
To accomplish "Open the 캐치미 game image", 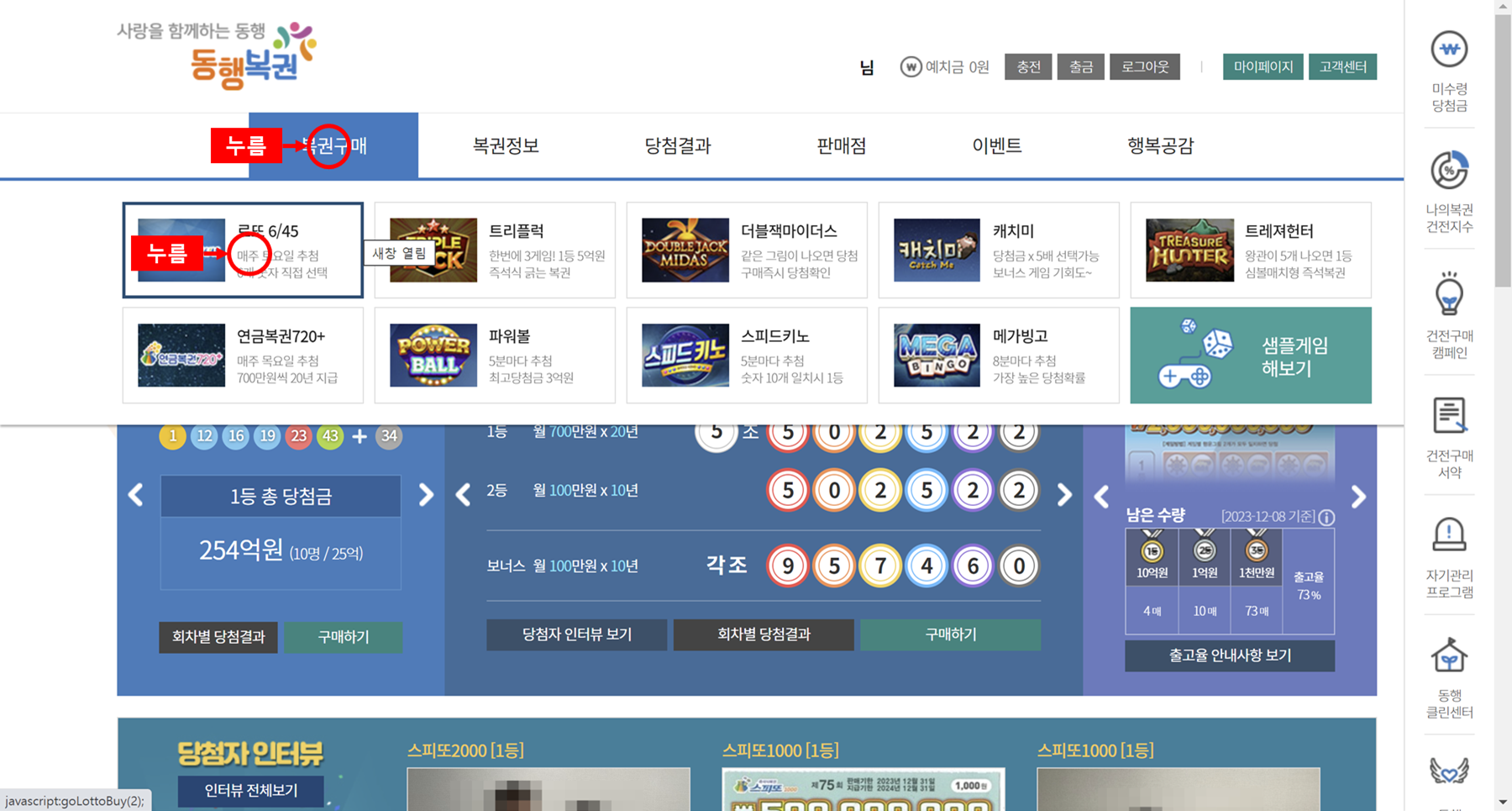I will [937, 250].
